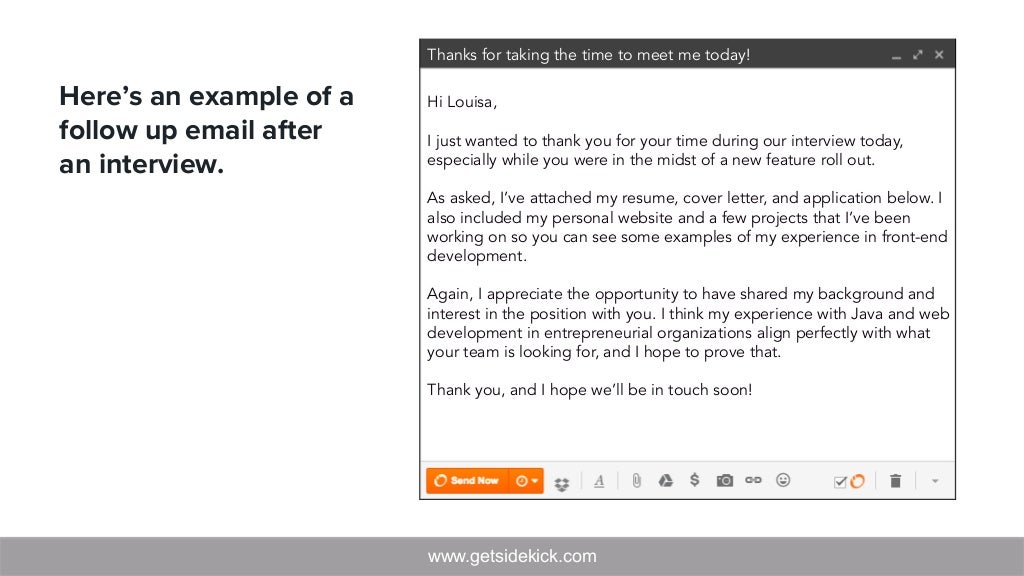The image size is (1024, 576).
Task: Click the subject title bar text
Action: [588, 55]
